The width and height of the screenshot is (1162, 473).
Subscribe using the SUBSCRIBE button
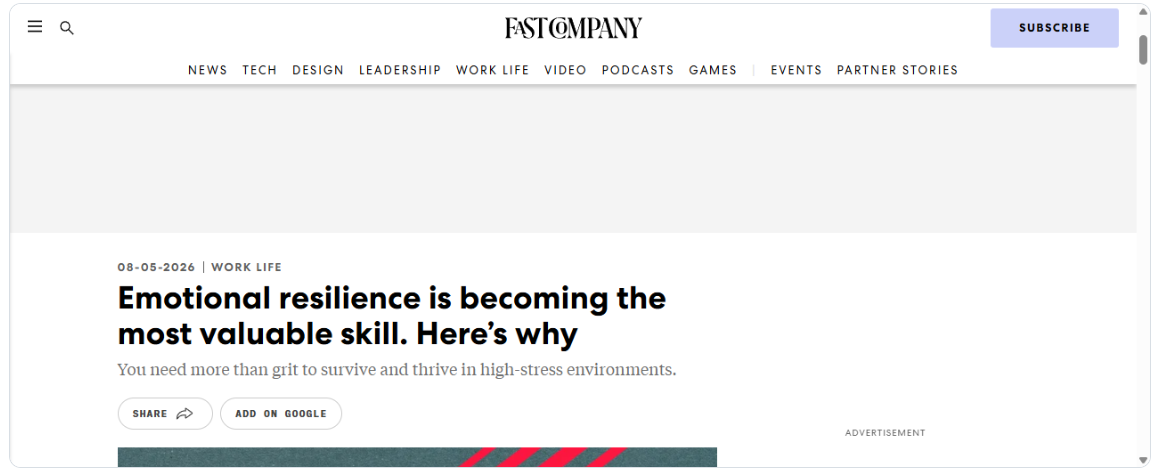click(x=1054, y=28)
